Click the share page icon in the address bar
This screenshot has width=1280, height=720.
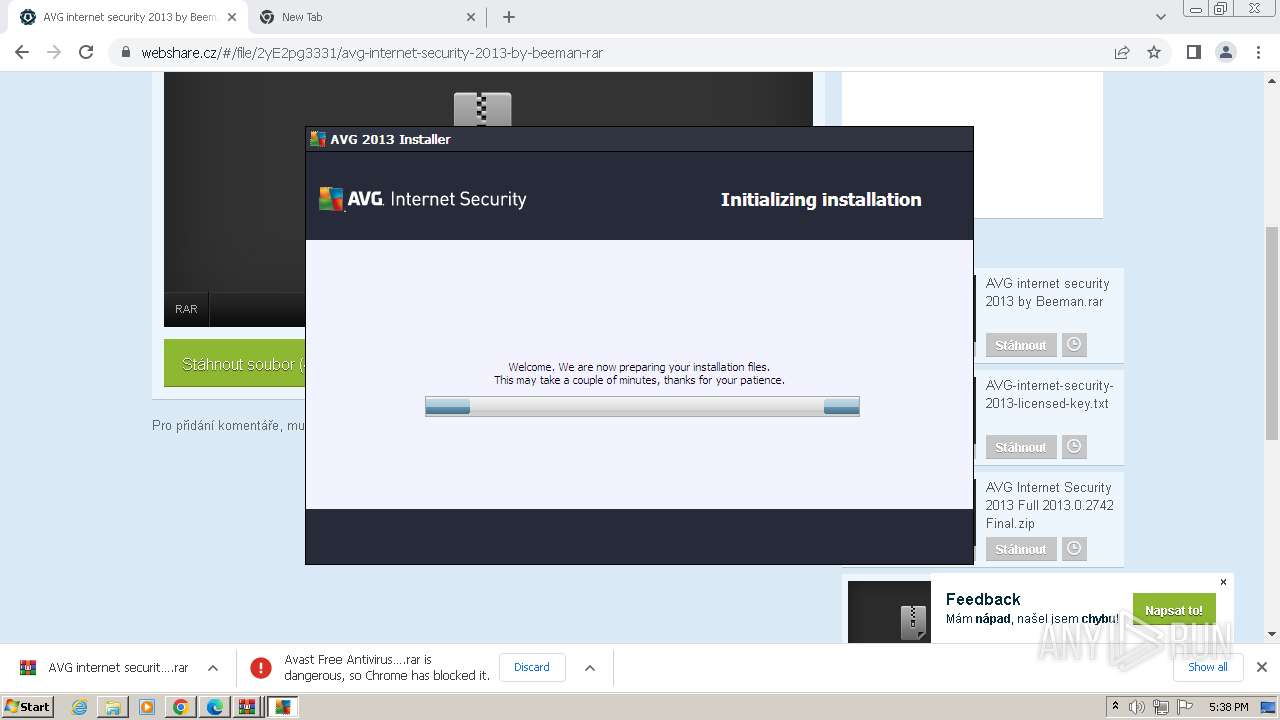pos(1122,52)
